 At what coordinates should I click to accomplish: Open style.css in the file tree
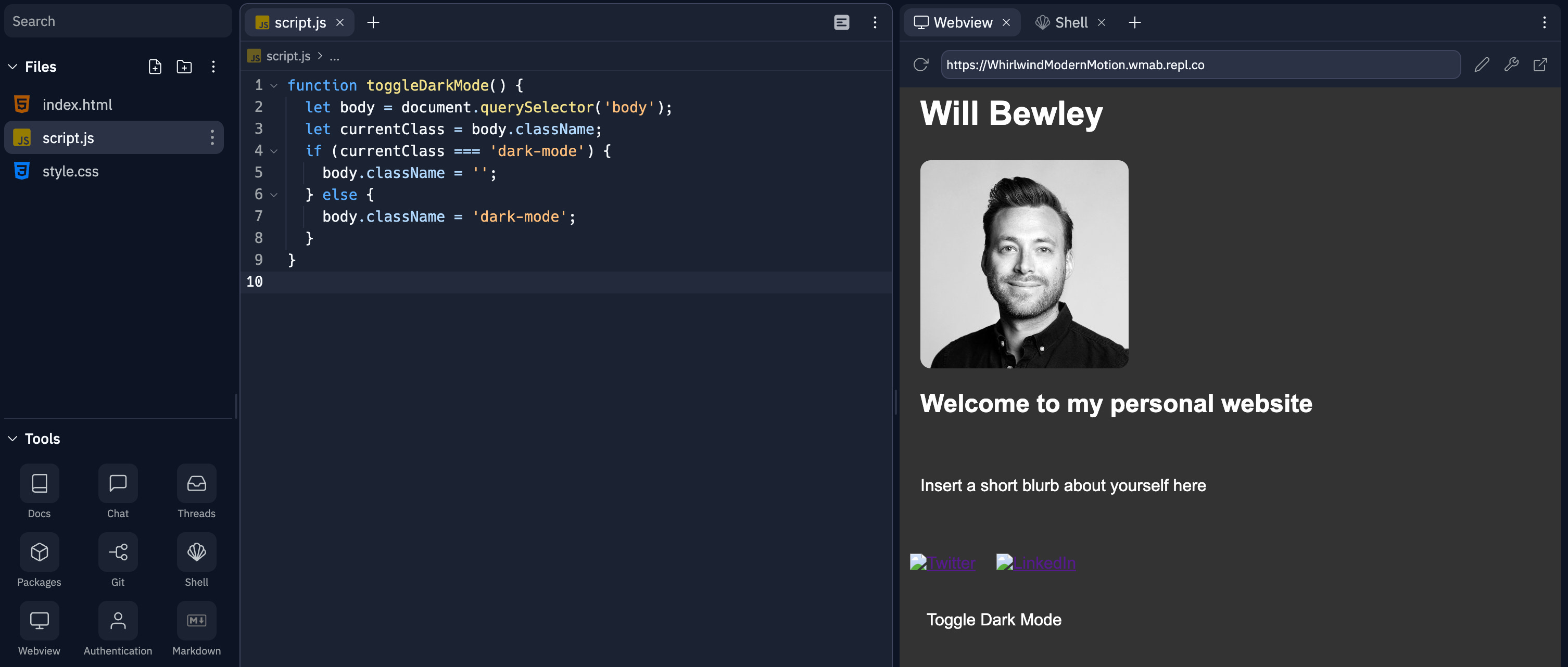114,171
